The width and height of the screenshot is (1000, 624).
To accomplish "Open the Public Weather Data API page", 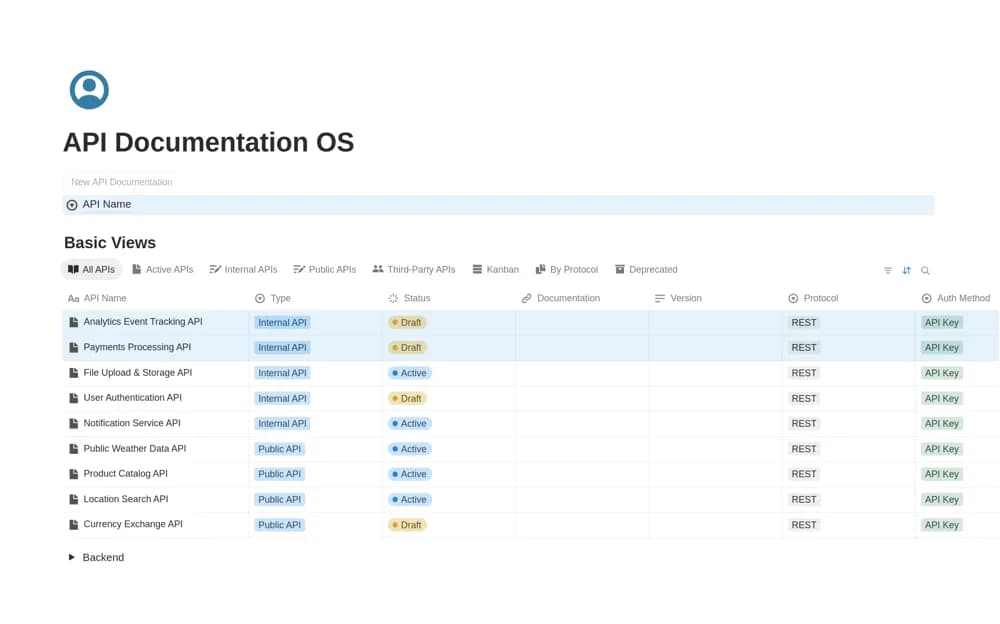I will coord(135,449).
